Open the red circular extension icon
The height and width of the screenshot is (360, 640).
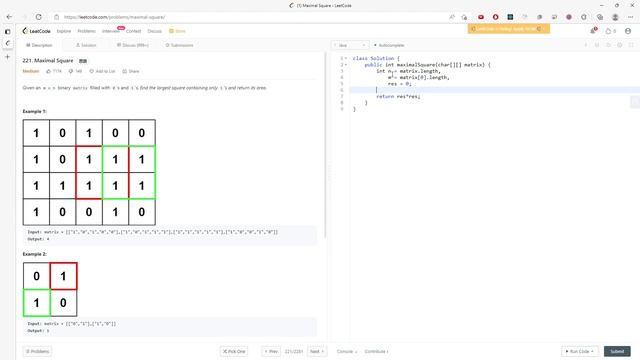tap(496, 17)
